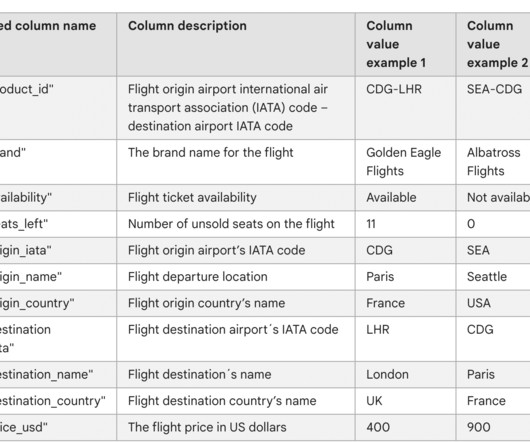Click the 'Available' value cell
The height and width of the screenshot is (442, 530).
pyautogui.click(x=405, y=198)
